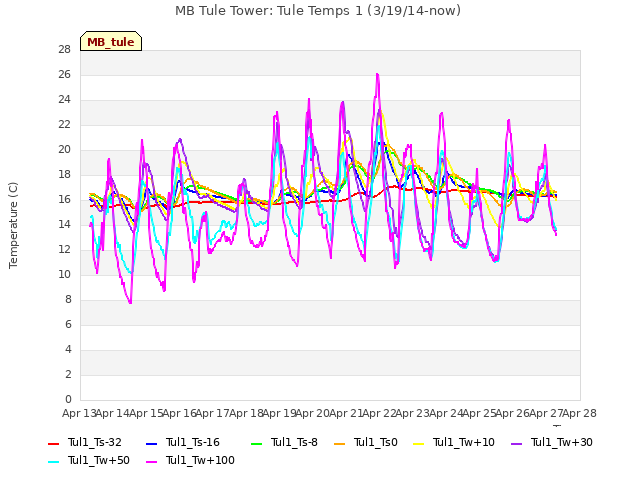Click the blue Tul1_Ts-16 legend swatch
The width and height of the screenshot is (640, 480).
[151, 443]
